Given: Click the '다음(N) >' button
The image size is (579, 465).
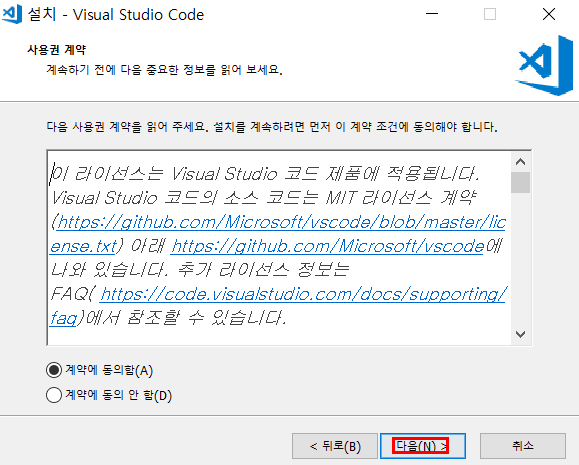Looking at the screenshot, I should [423, 446].
